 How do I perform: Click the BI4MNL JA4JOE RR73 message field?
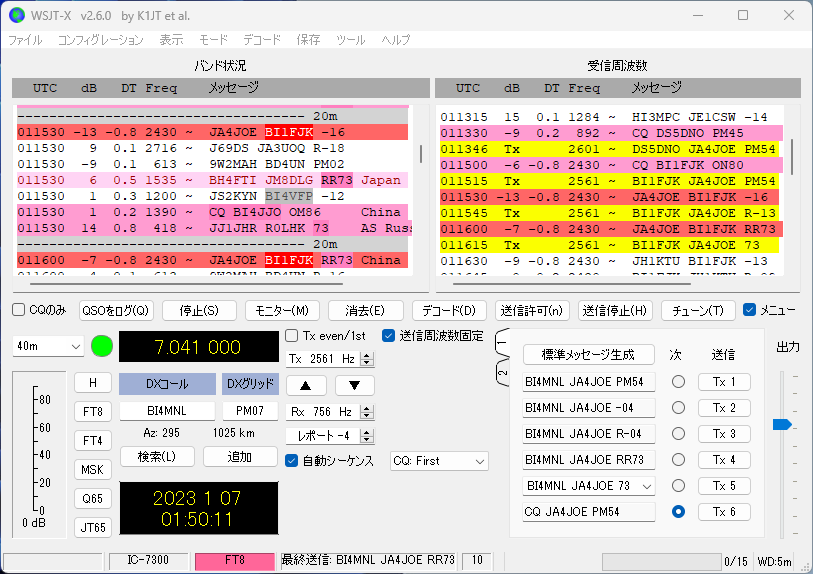588,460
